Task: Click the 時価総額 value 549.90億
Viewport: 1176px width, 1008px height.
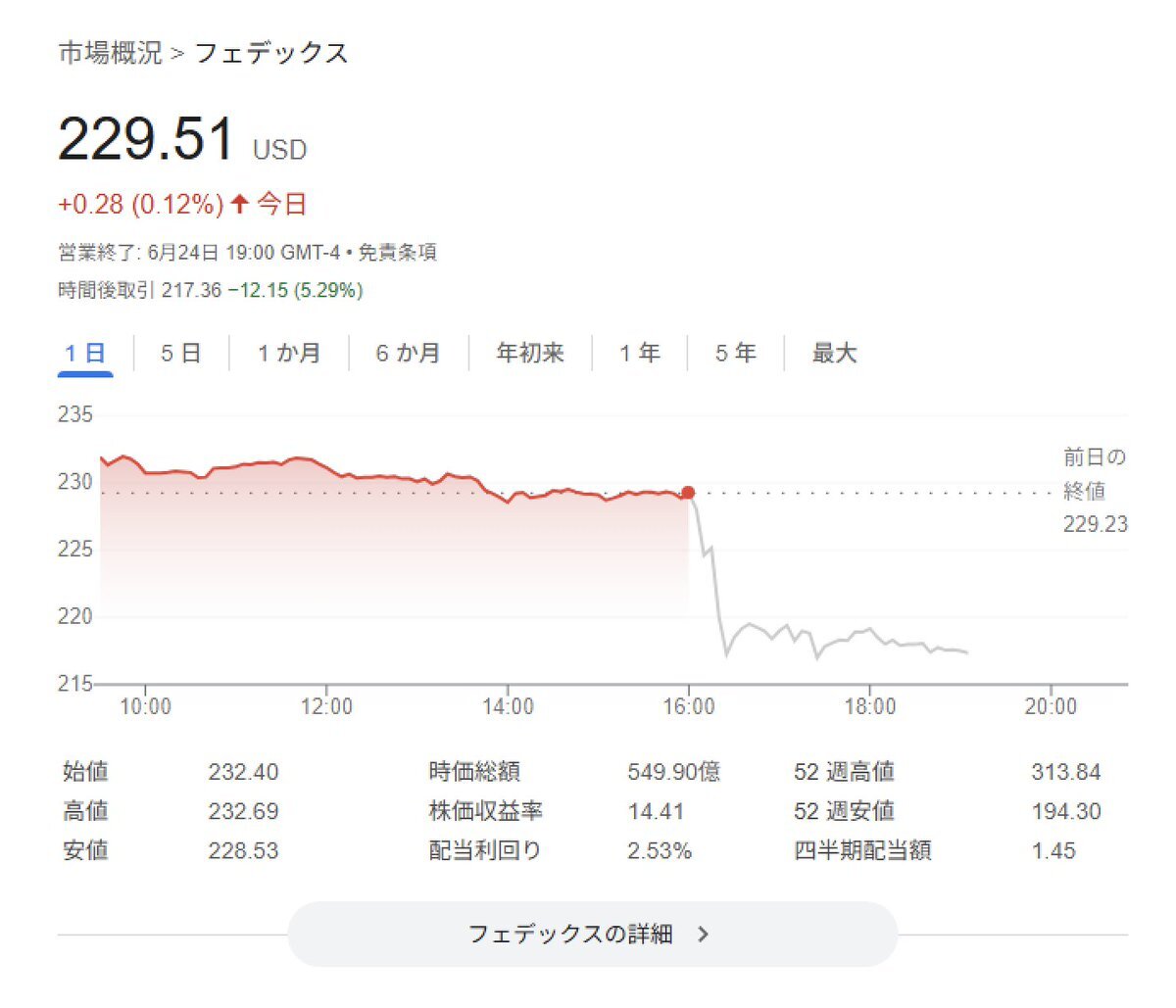Action: 673,772
